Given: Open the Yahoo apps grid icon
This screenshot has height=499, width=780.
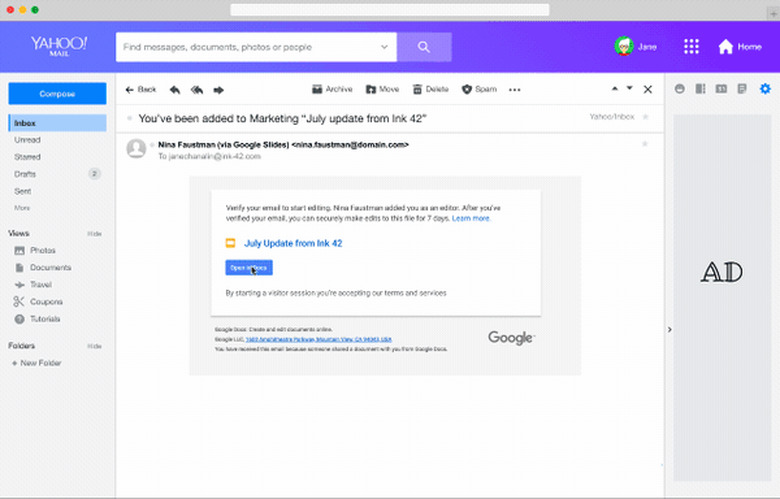Looking at the screenshot, I should [691, 47].
